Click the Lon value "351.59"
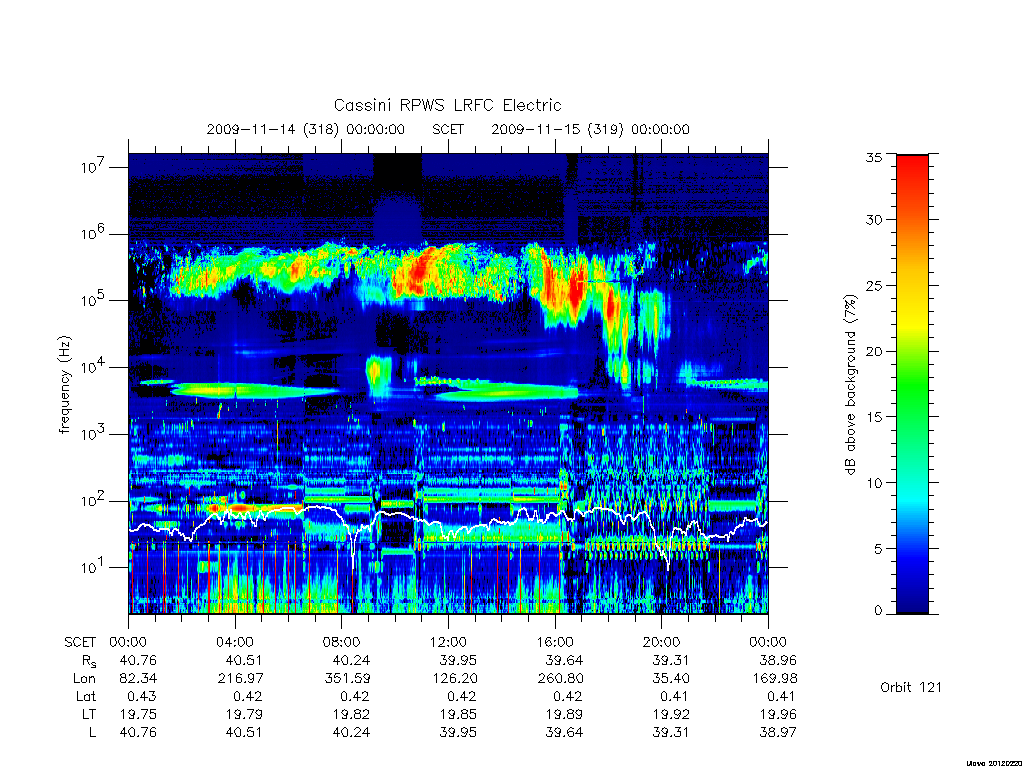This screenshot has height=768, width=1024. click(347, 679)
